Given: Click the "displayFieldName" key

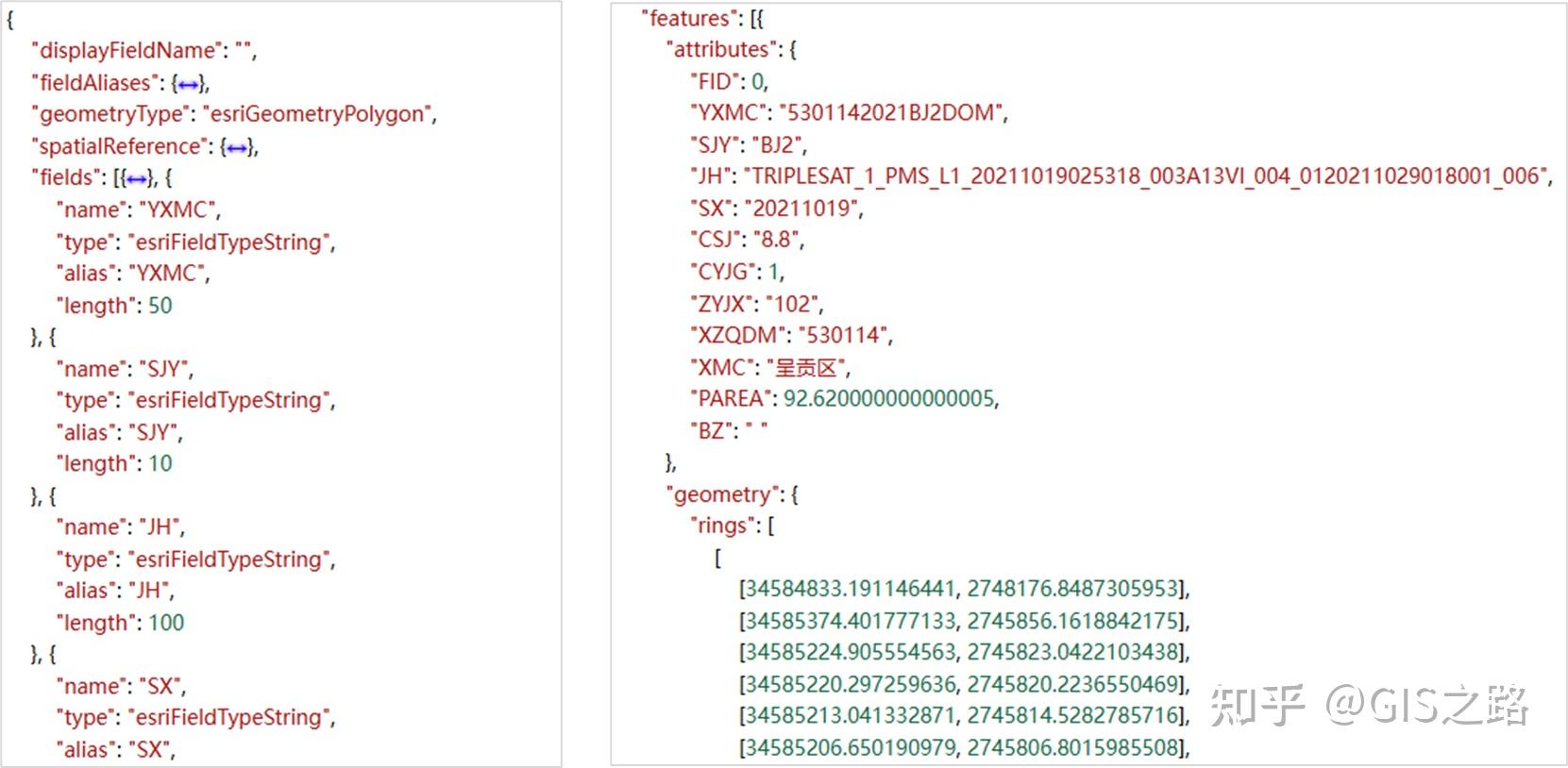Looking at the screenshot, I should [x=129, y=51].
